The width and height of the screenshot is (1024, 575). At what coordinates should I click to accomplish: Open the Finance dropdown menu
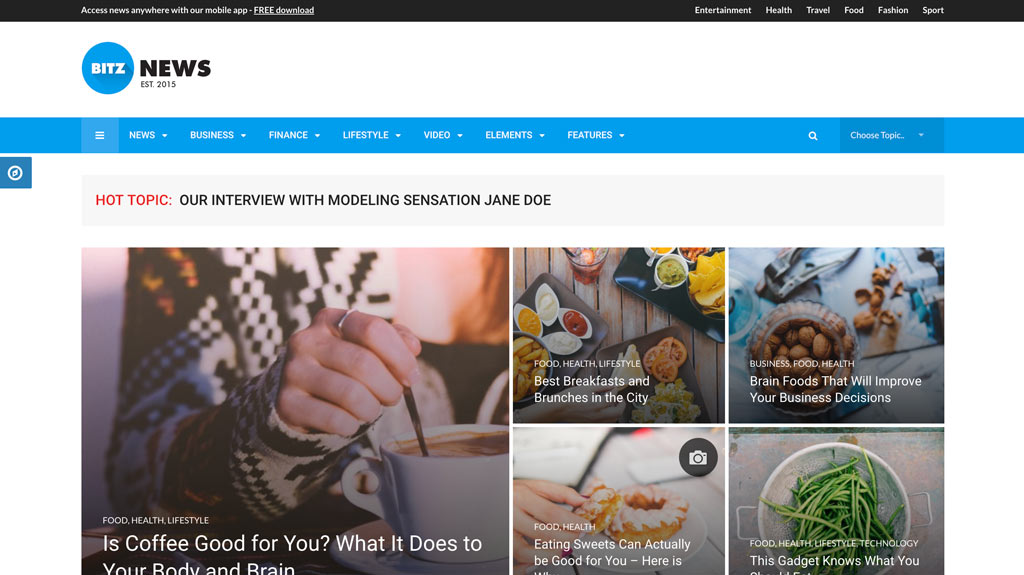click(294, 135)
